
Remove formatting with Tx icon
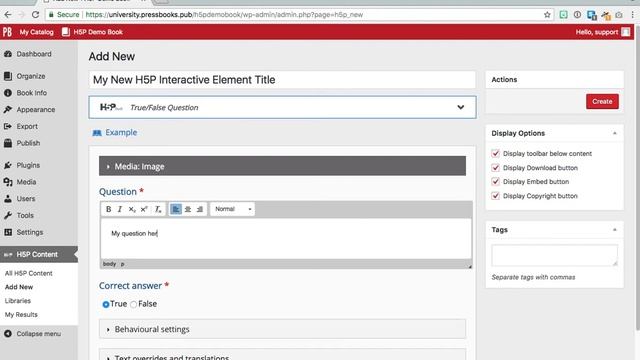click(x=158, y=209)
